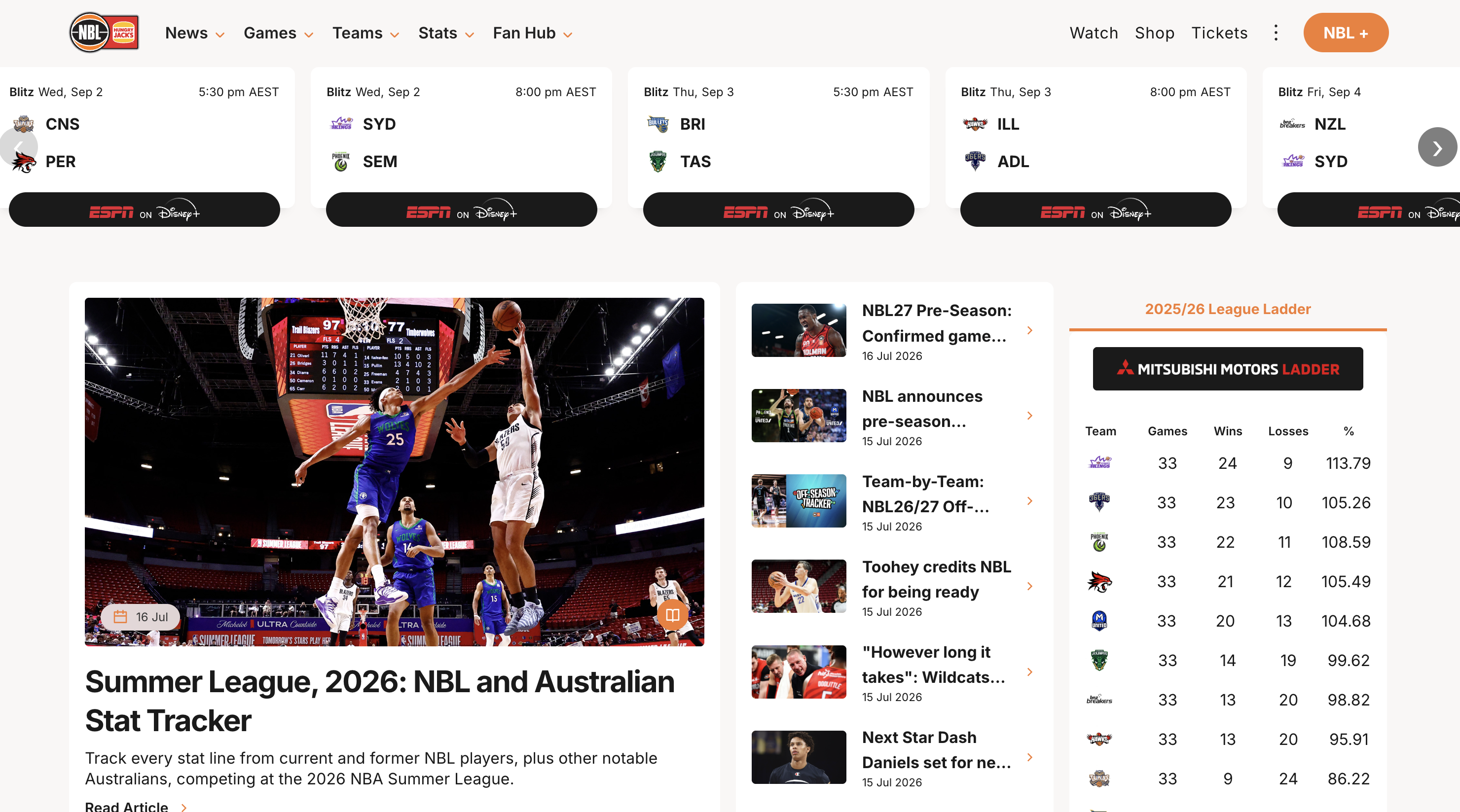The width and height of the screenshot is (1460, 812).
Task: Click Sydney Kings logo in SYD vs SEM fixture
Action: point(341,124)
